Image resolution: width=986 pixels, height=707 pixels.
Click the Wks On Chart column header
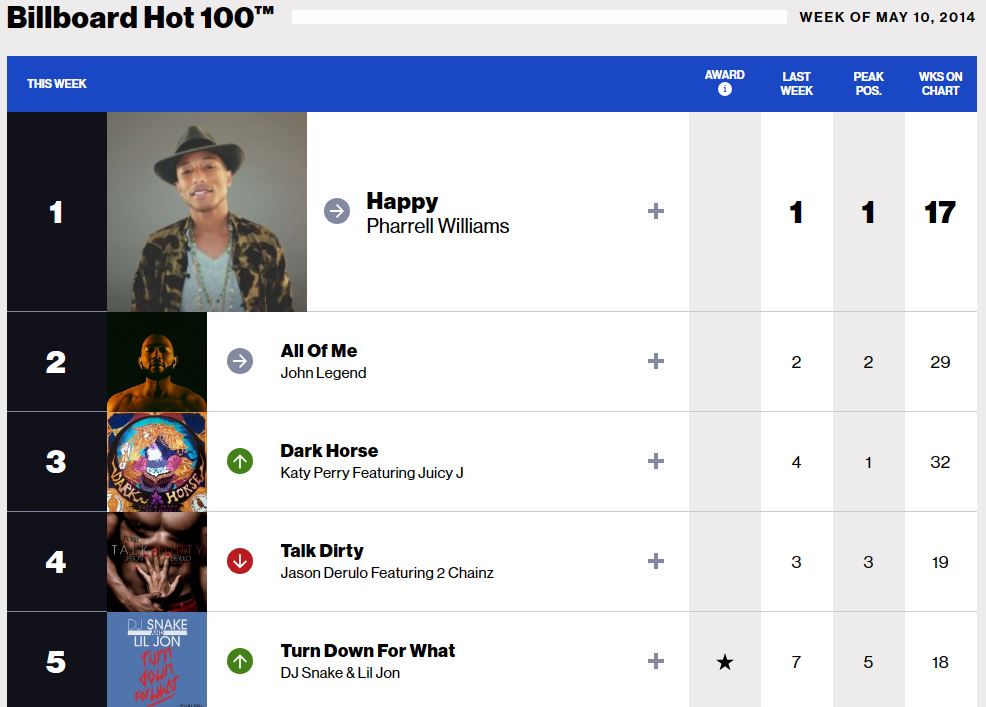pyautogui.click(x=940, y=83)
